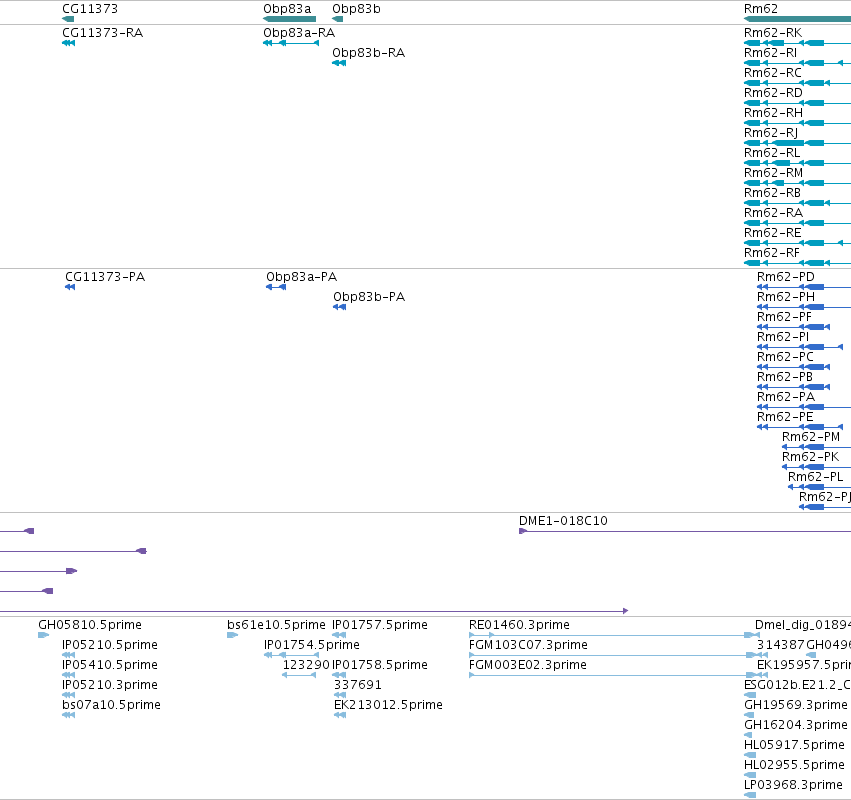Select transcript Rm62-RC
Image resolution: width=851 pixels, height=800 pixels.
[x=772, y=73]
